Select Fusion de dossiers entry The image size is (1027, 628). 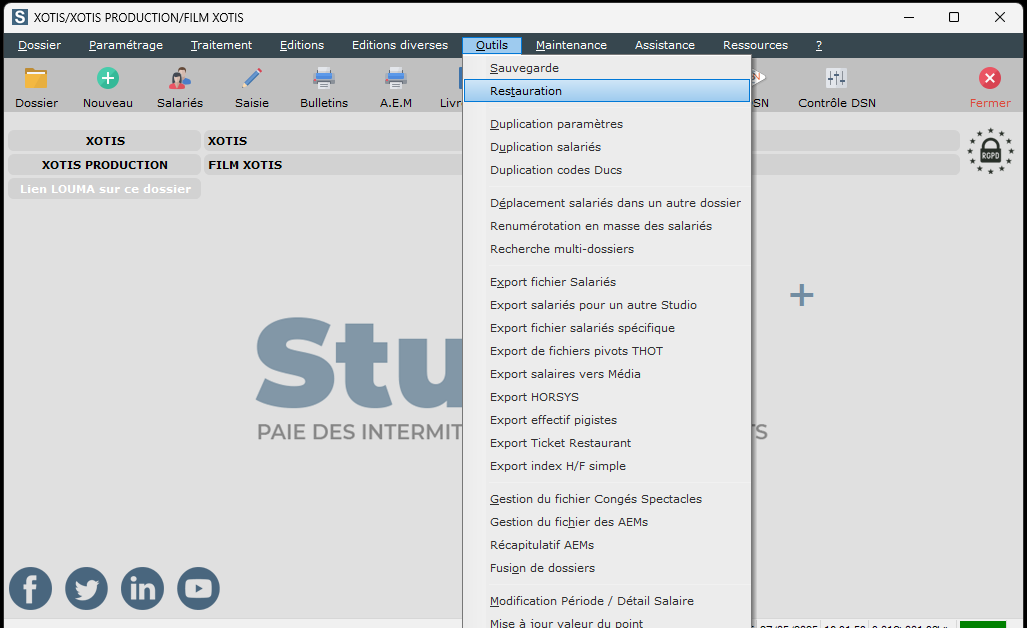[607, 568]
